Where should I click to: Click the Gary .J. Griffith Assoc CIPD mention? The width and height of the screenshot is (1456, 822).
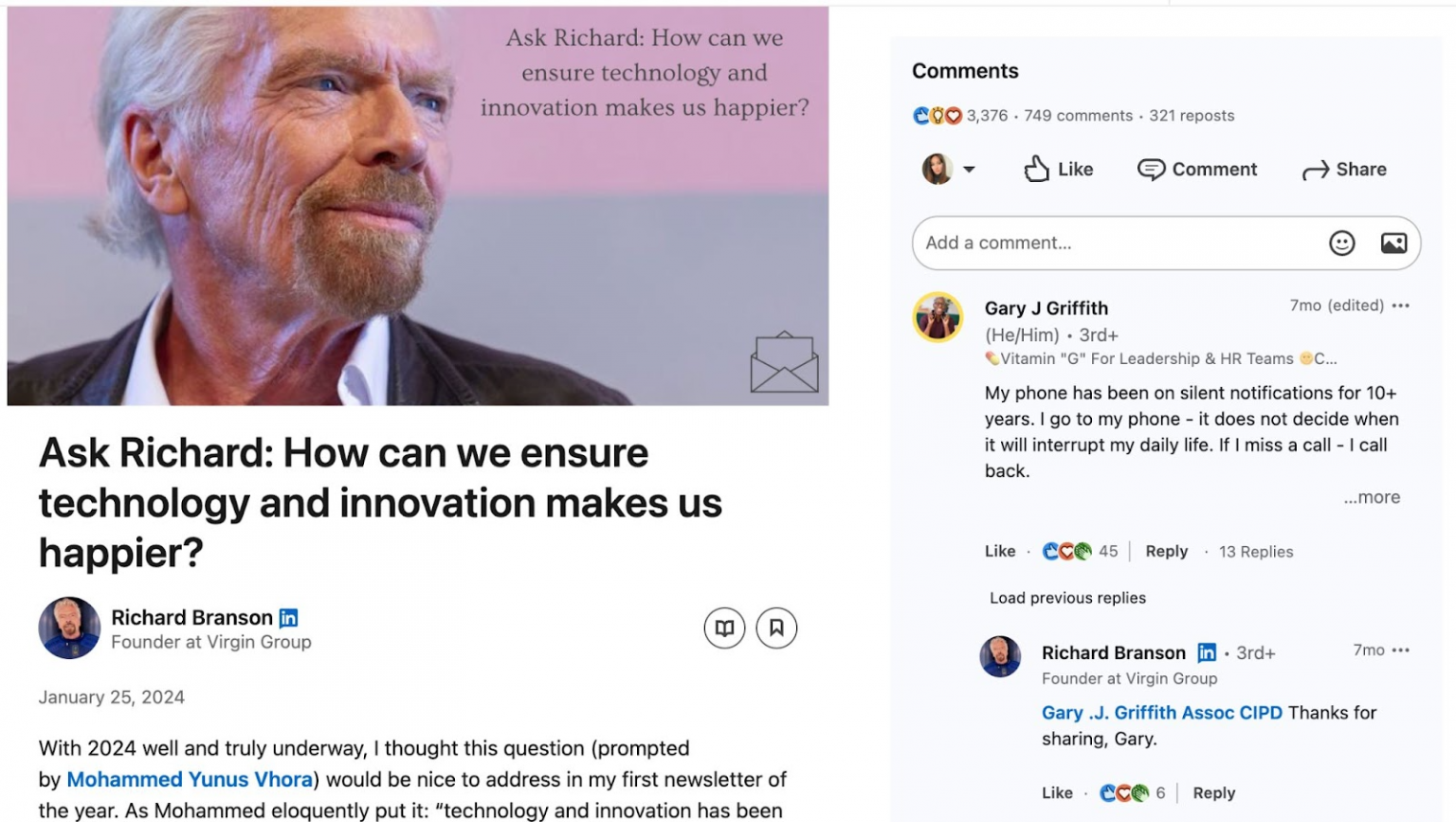[x=1161, y=712]
